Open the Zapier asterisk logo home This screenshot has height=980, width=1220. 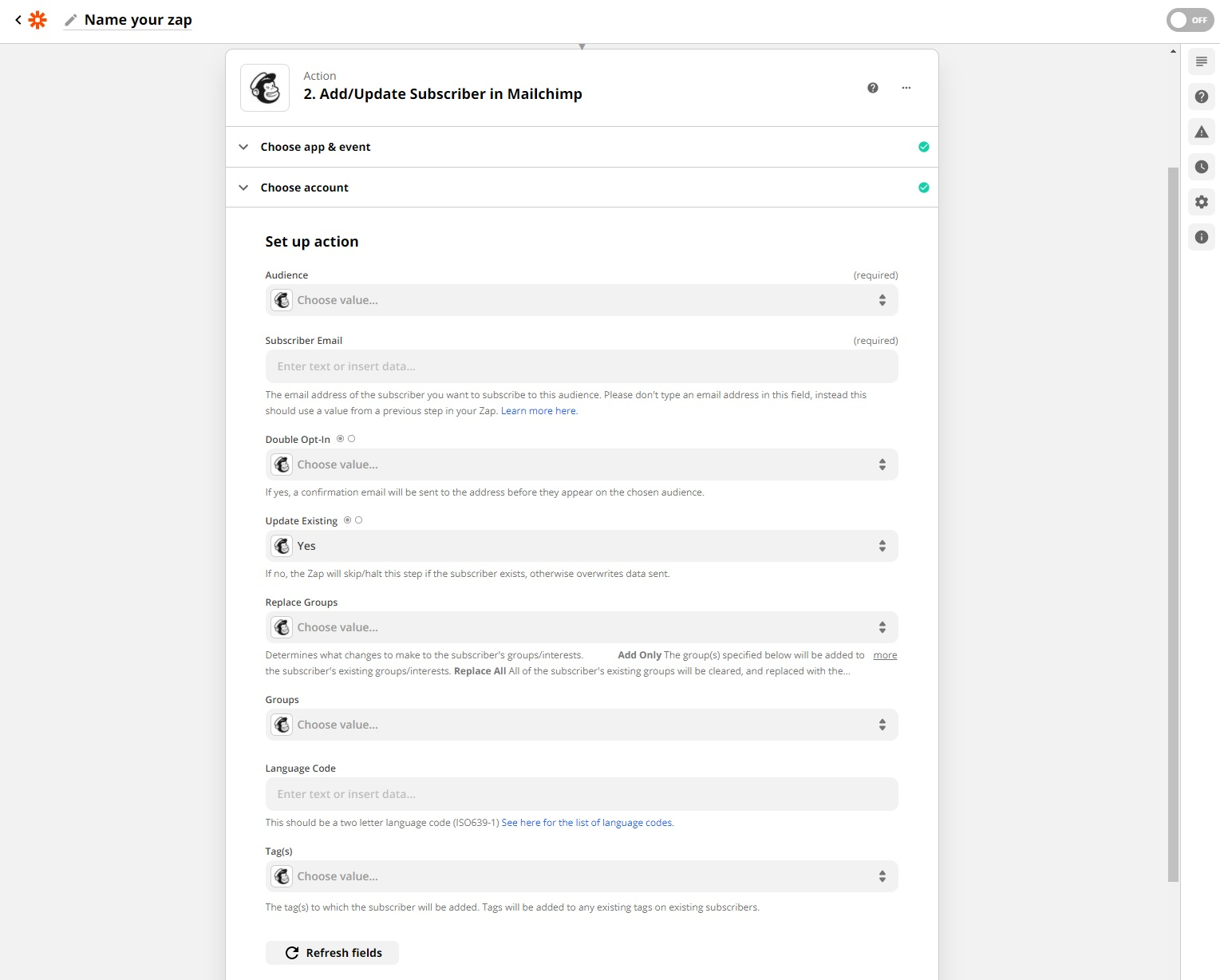38,20
